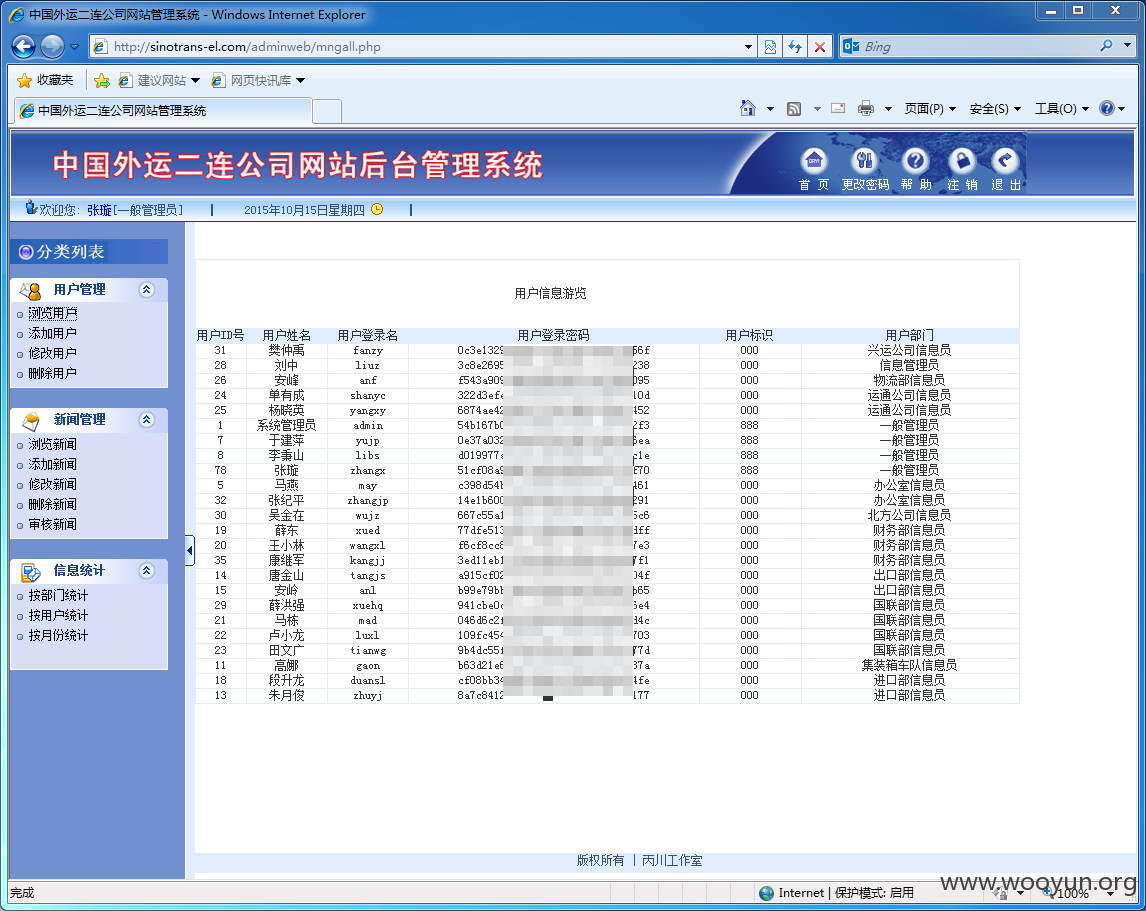Open 浏览用户 in sidebar

click(53, 313)
